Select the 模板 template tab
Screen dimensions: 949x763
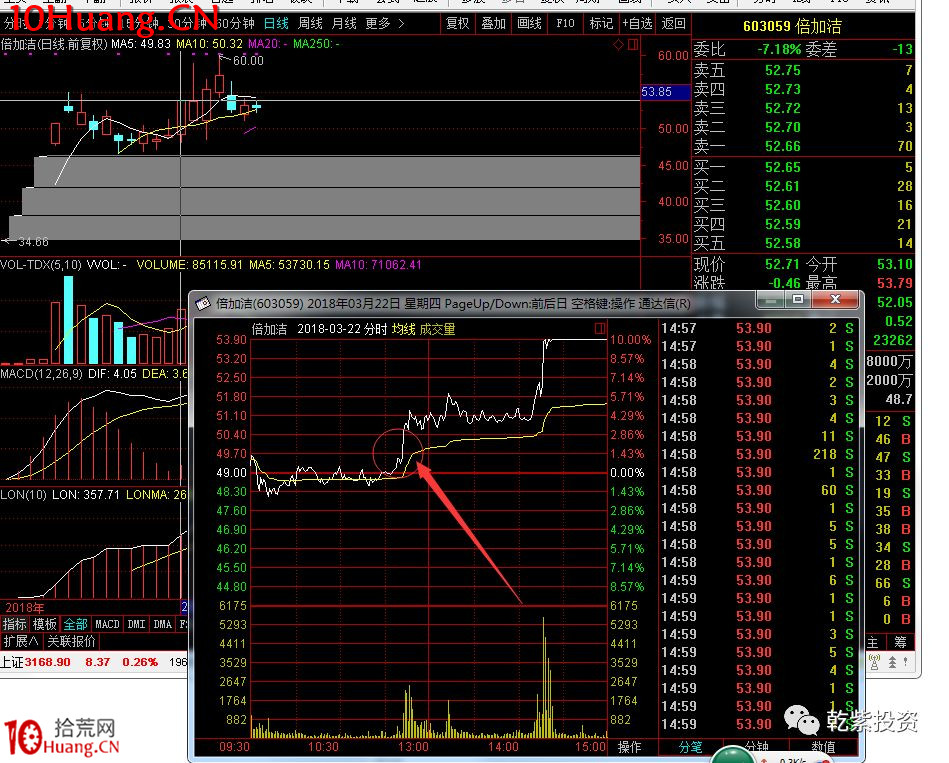[x=45, y=624]
